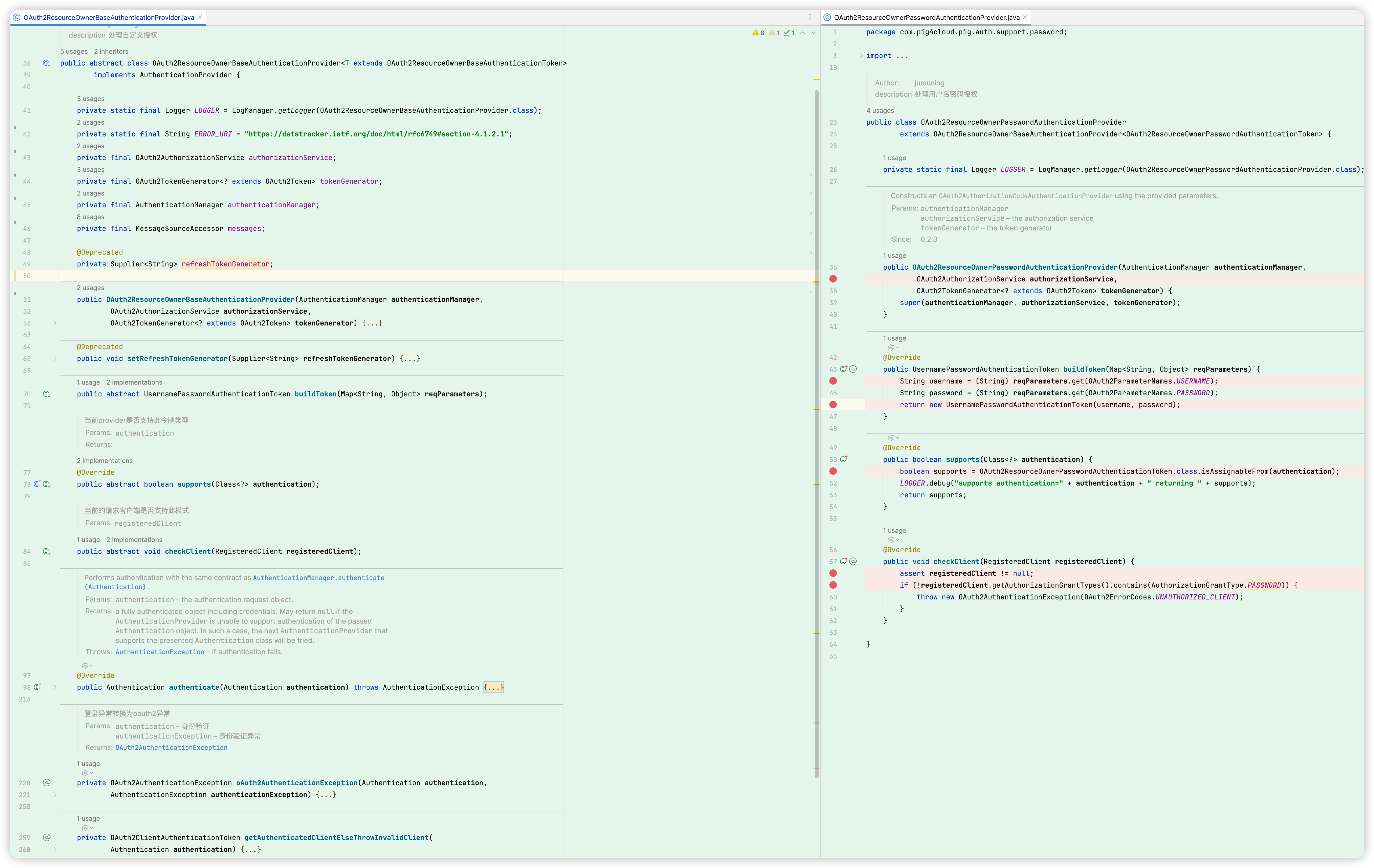Screen dimensions: 1374x868
Task: Click the class file icon on the PasswordAuthenticationProvider tab
Action: tap(827, 17)
